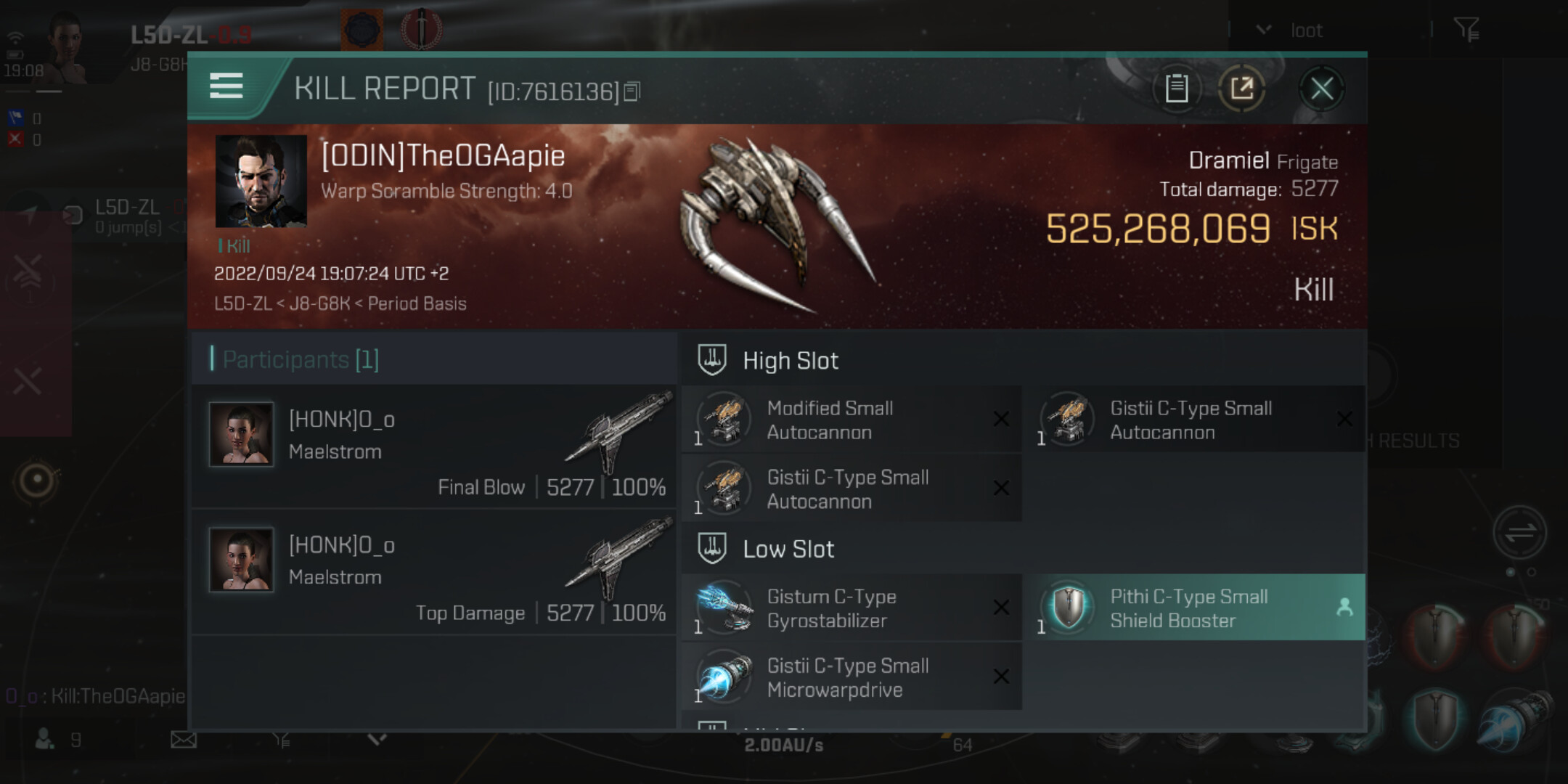The height and width of the screenshot is (784, 1568).
Task: Open the loot filter dropdown
Action: coord(1264,30)
